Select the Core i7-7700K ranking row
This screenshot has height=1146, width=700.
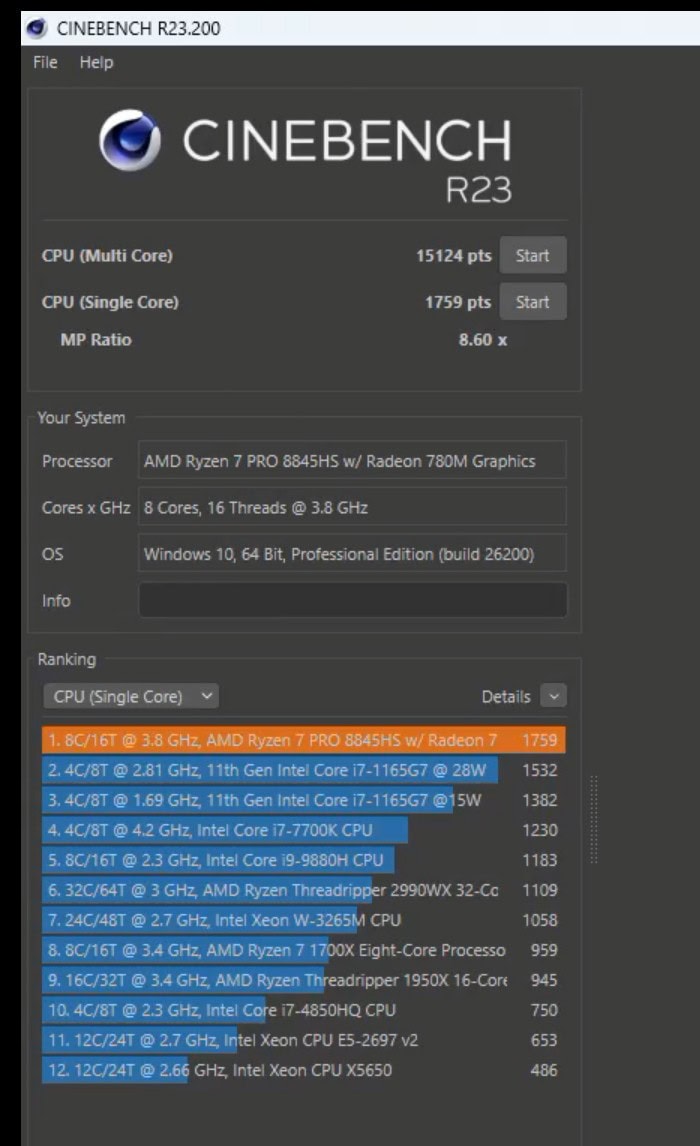click(225, 830)
